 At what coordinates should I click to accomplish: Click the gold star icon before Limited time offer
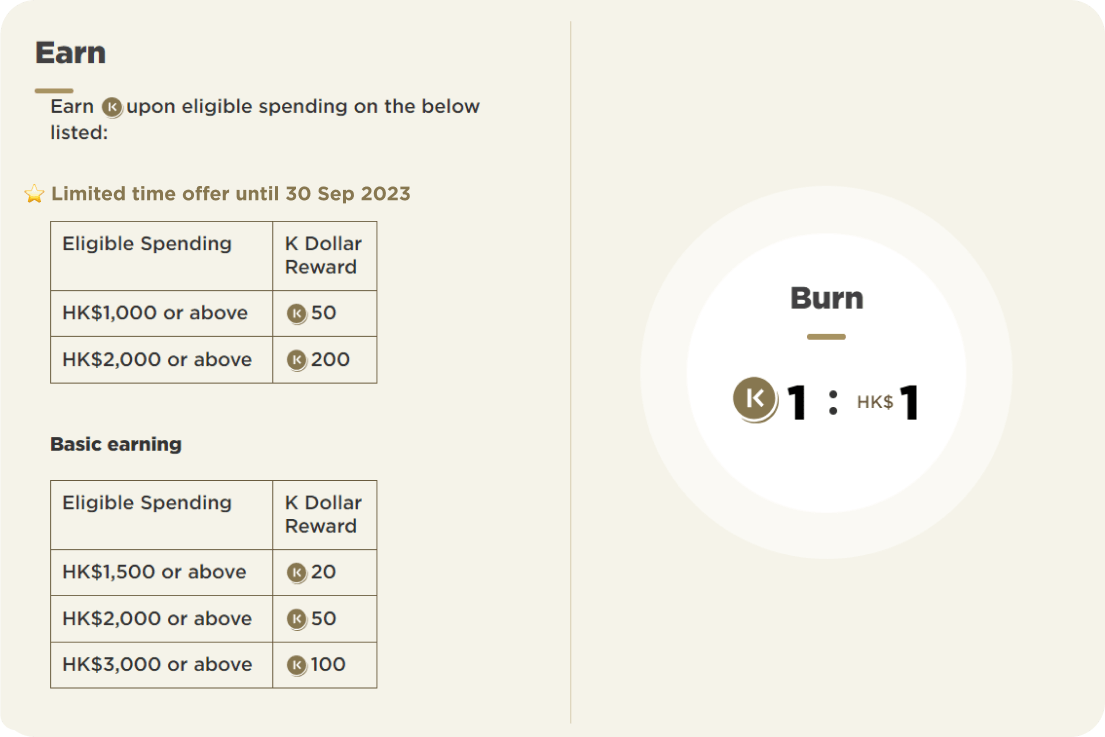tap(34, 193)
